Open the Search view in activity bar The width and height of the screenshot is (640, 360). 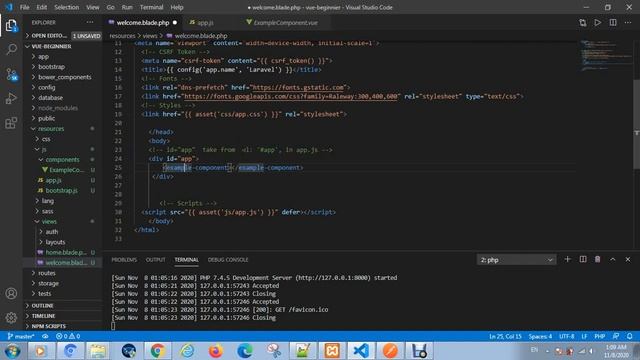pos(11,49)
